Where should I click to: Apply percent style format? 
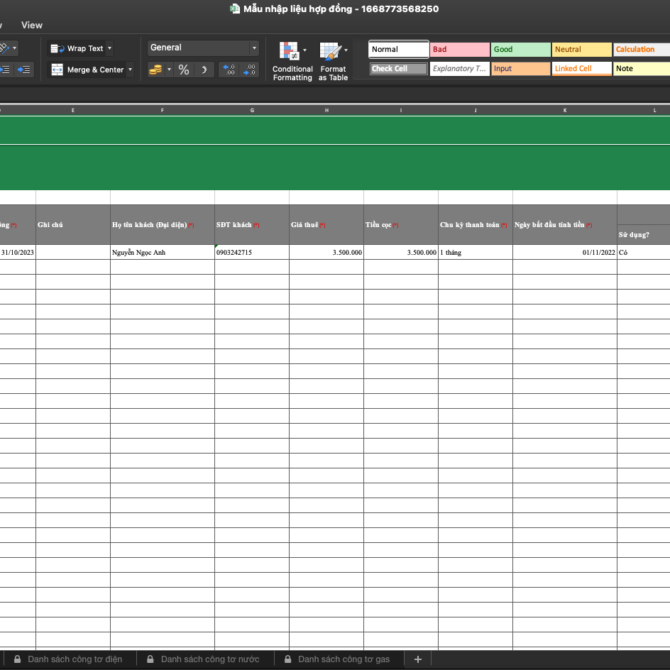184,70
